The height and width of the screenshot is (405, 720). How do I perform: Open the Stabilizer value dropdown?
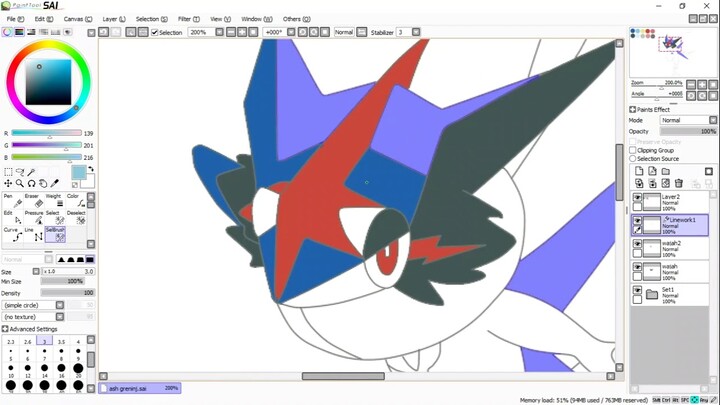coord(416,32)
